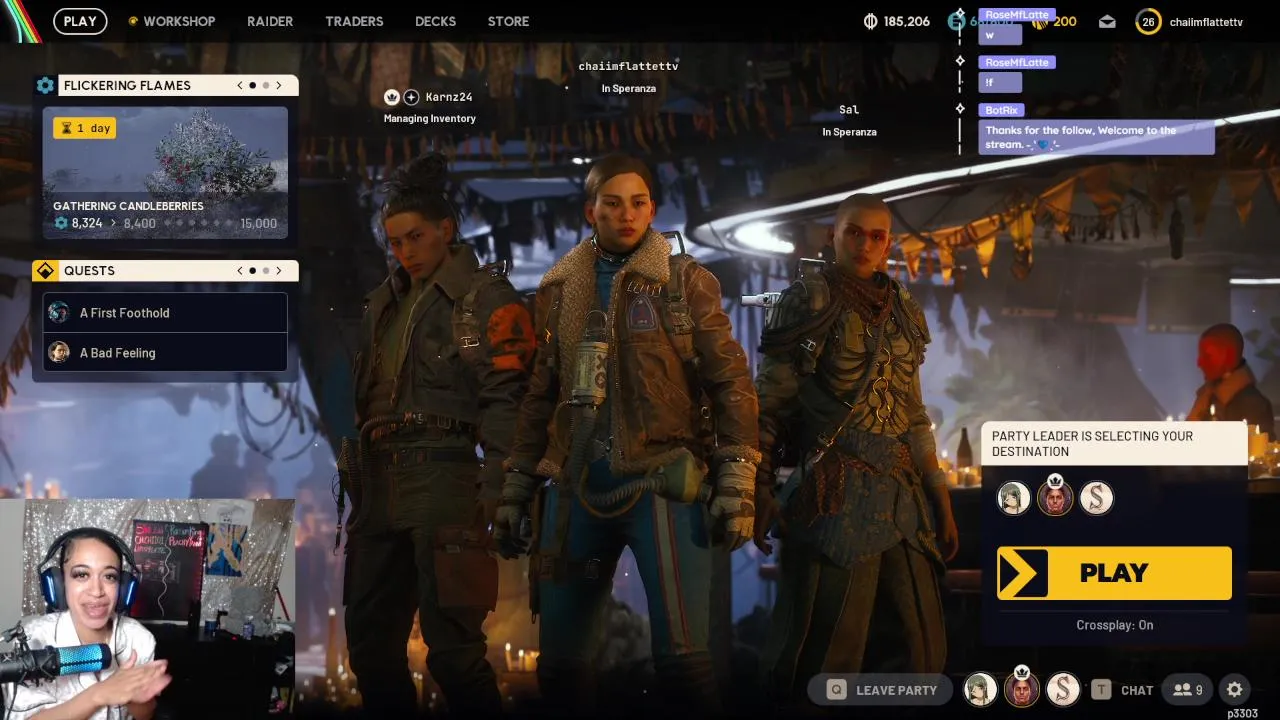This screenshot has width=1280, height=720.
Task: Click the crowned leader avatar in bottom bar
Action: (x=1021, y=688)
